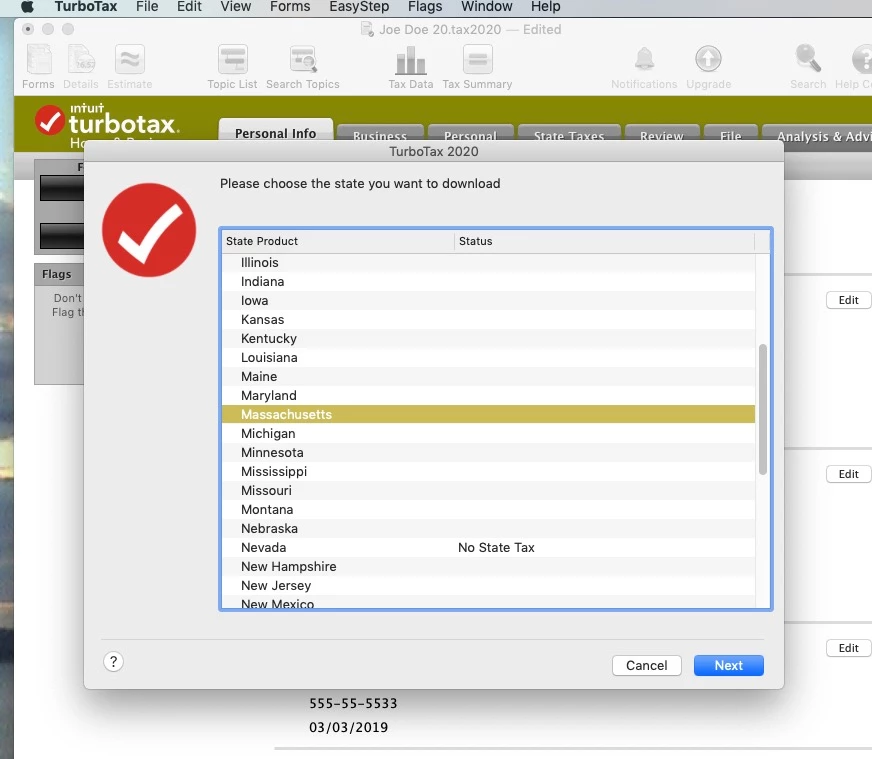Select Kansas in the state list

488,320
